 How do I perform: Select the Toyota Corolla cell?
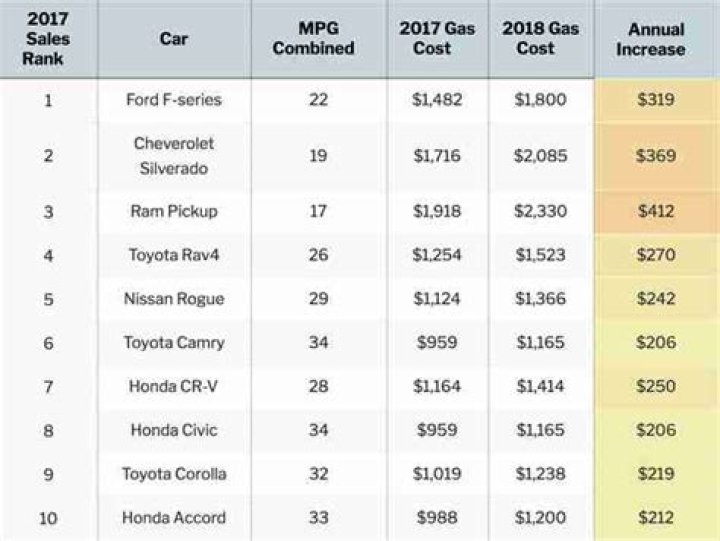pos(174,474)
